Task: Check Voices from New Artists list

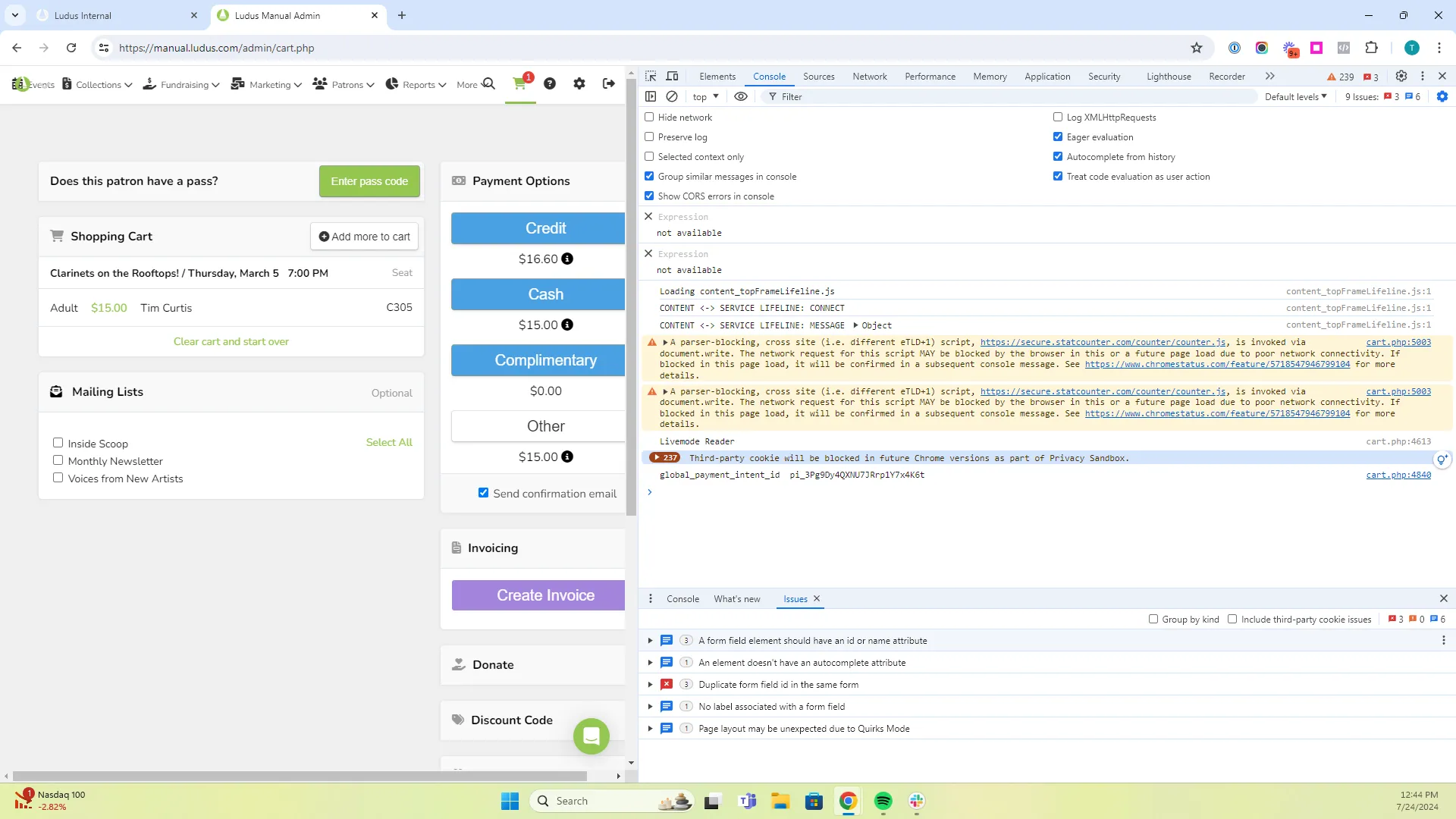Action: 58,478
